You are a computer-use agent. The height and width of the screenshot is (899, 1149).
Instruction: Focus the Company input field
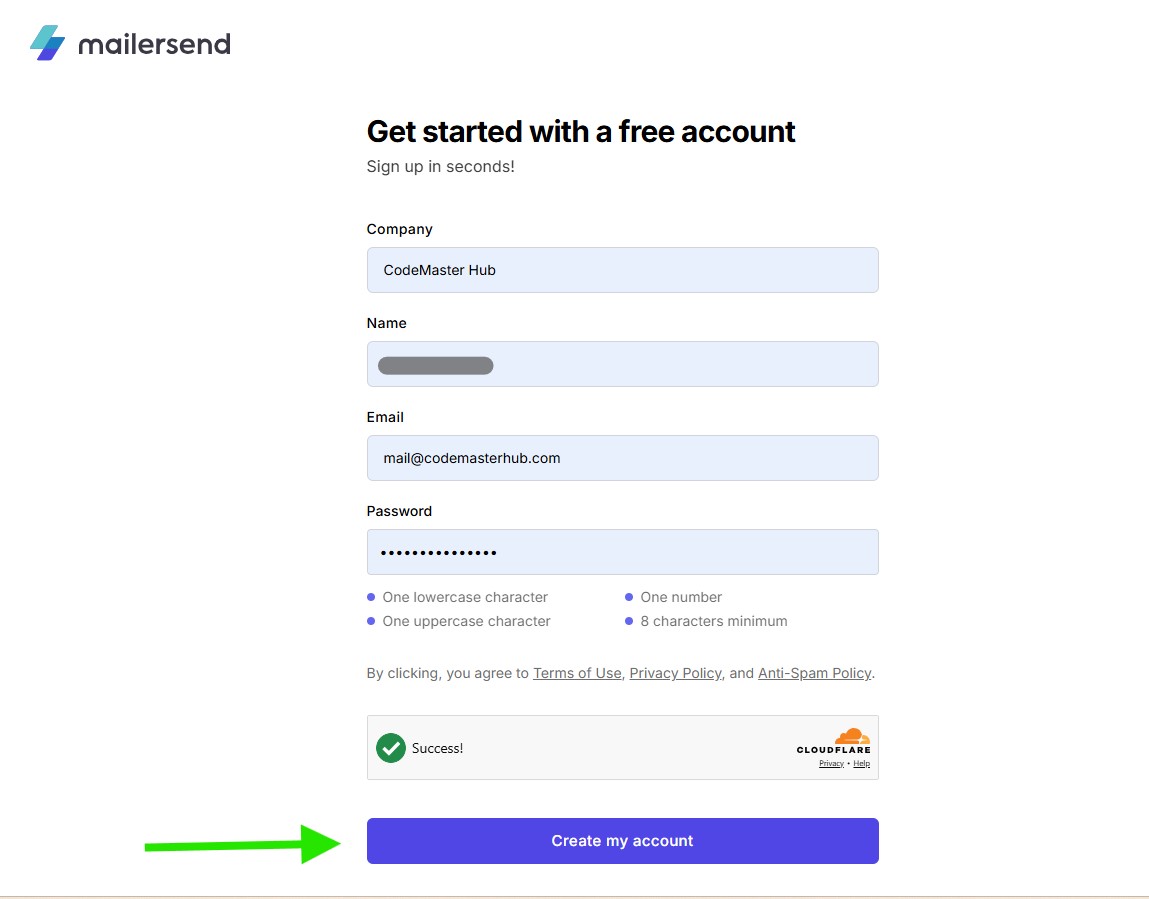point(622,270)
